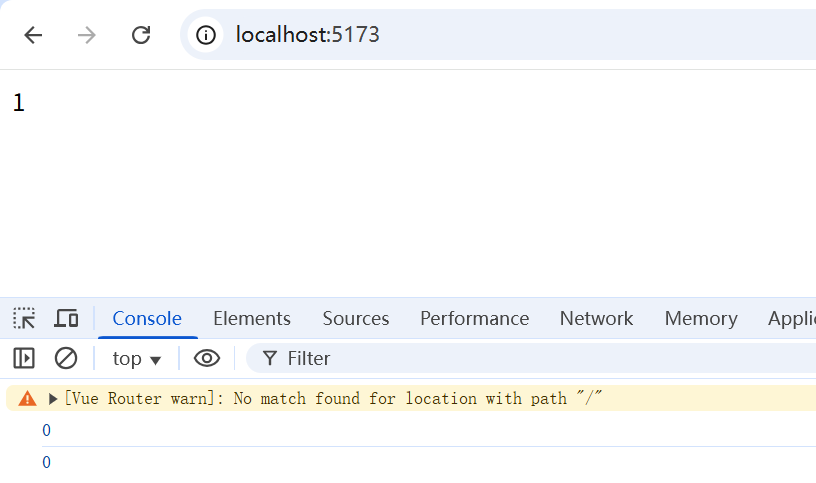Screen dimensions: 816x483
Task: Open the top context dropdown
Action: pos(136,359)
